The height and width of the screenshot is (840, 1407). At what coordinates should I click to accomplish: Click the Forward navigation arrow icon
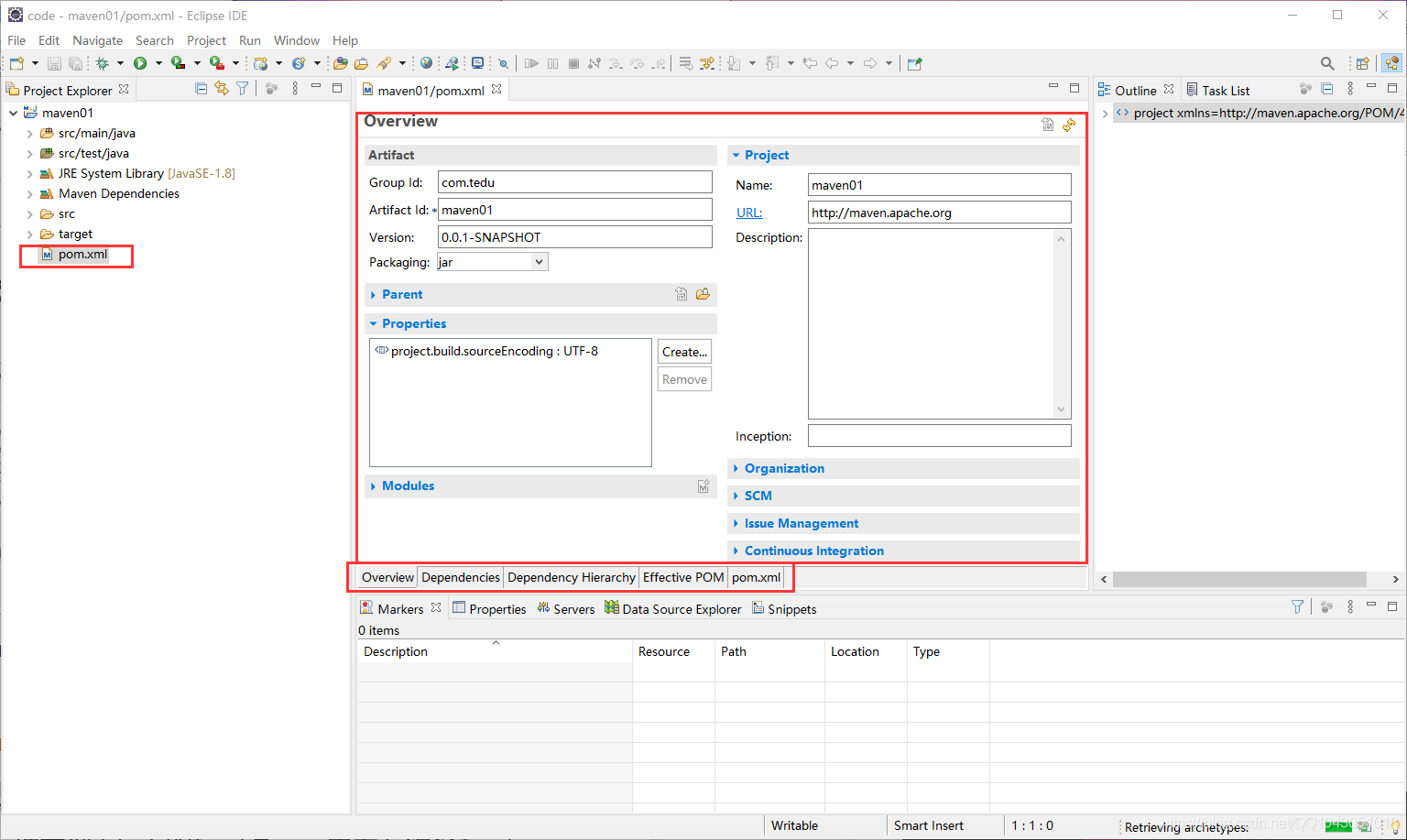click(870, 63)
